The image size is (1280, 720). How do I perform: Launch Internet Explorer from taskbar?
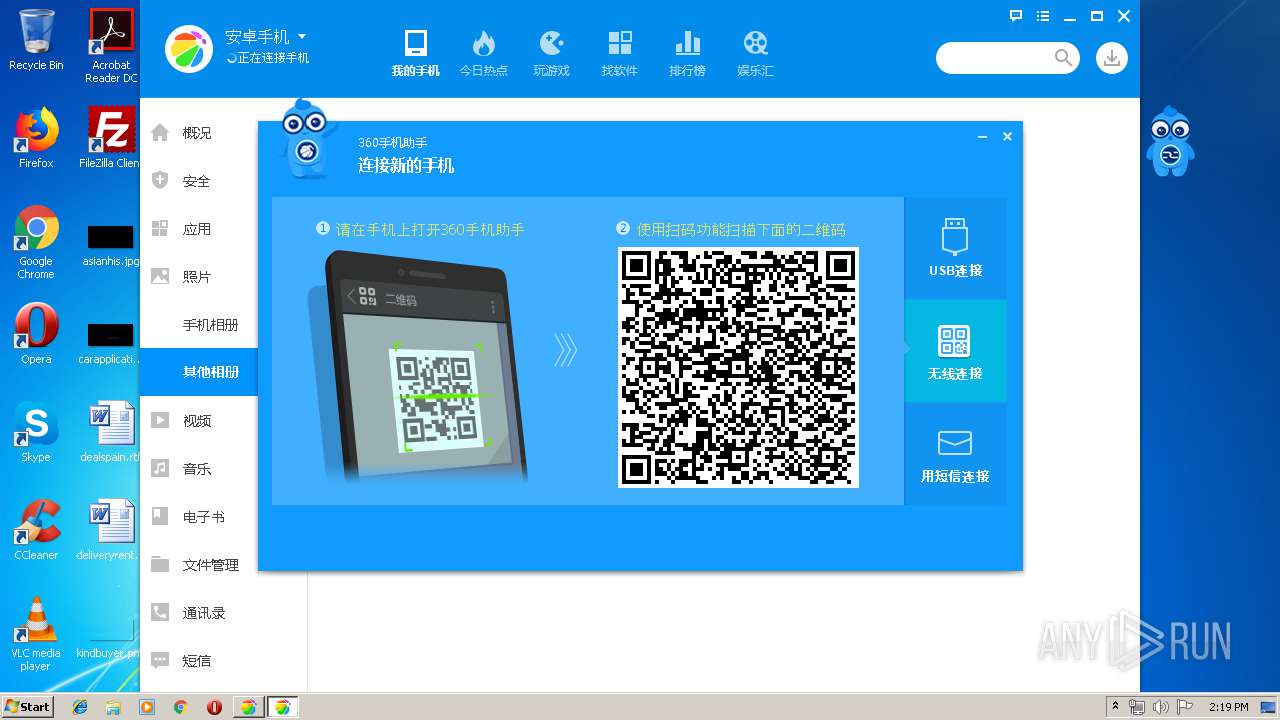tap(80, 707)
